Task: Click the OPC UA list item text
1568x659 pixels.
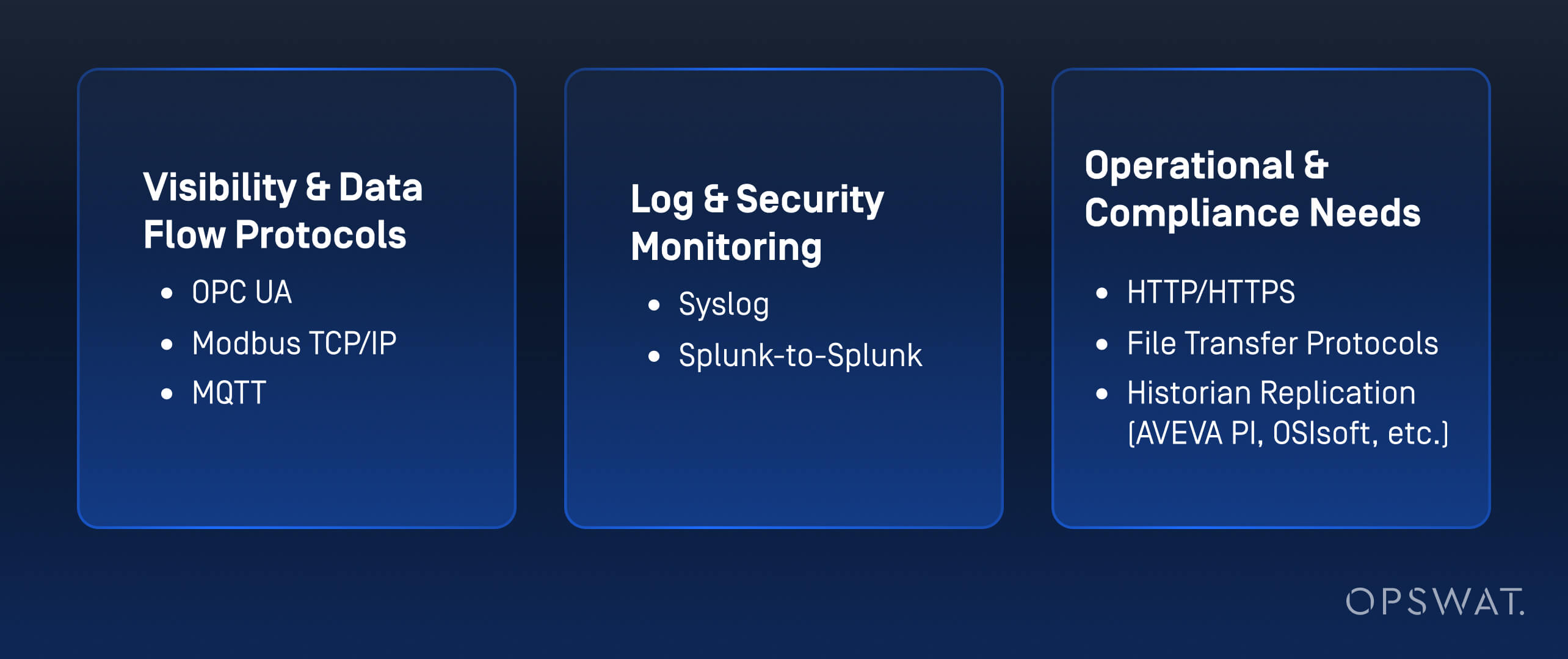Action: [x=242, y=292]
